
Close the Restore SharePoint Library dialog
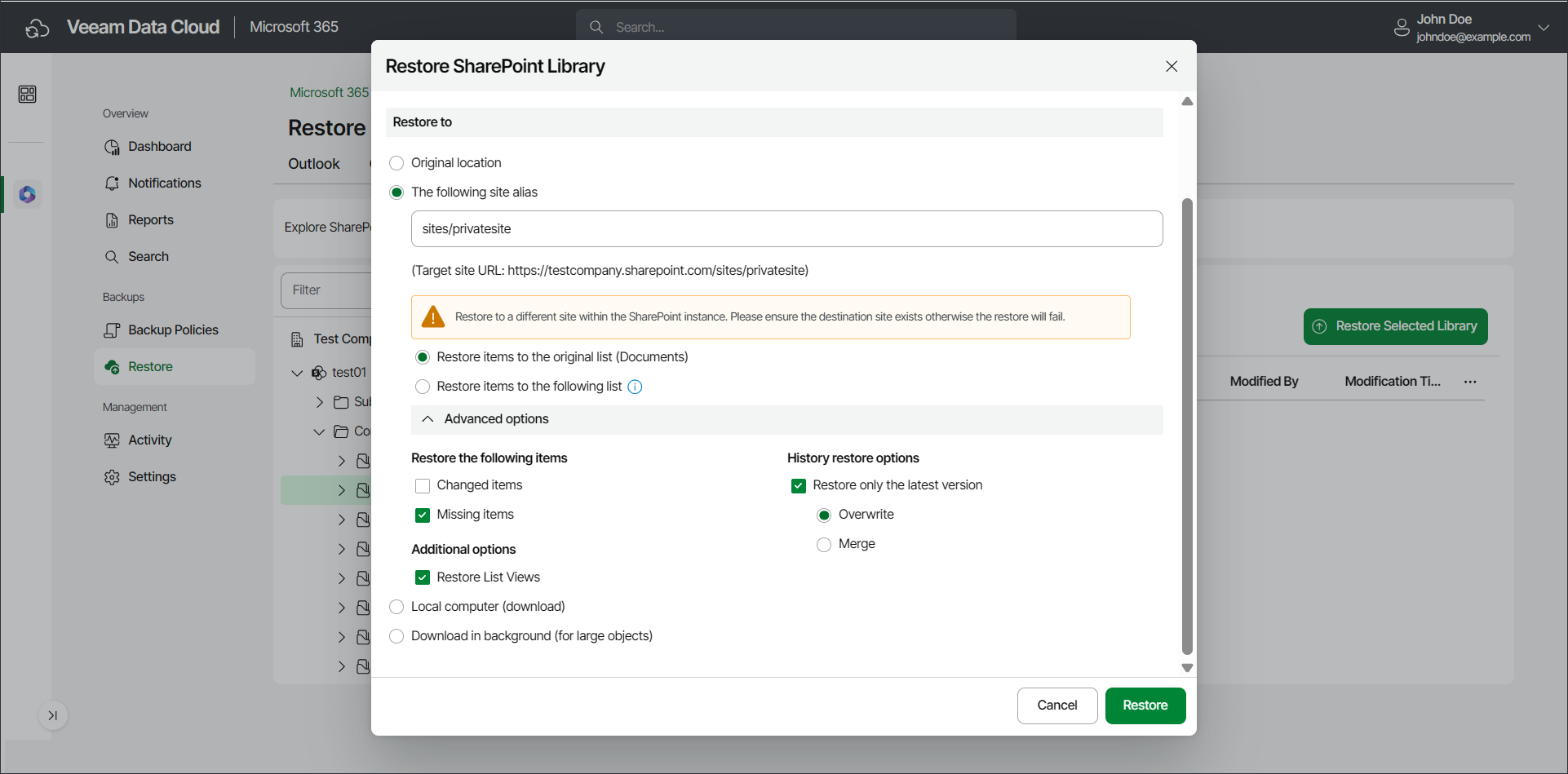click(1172, 66)
